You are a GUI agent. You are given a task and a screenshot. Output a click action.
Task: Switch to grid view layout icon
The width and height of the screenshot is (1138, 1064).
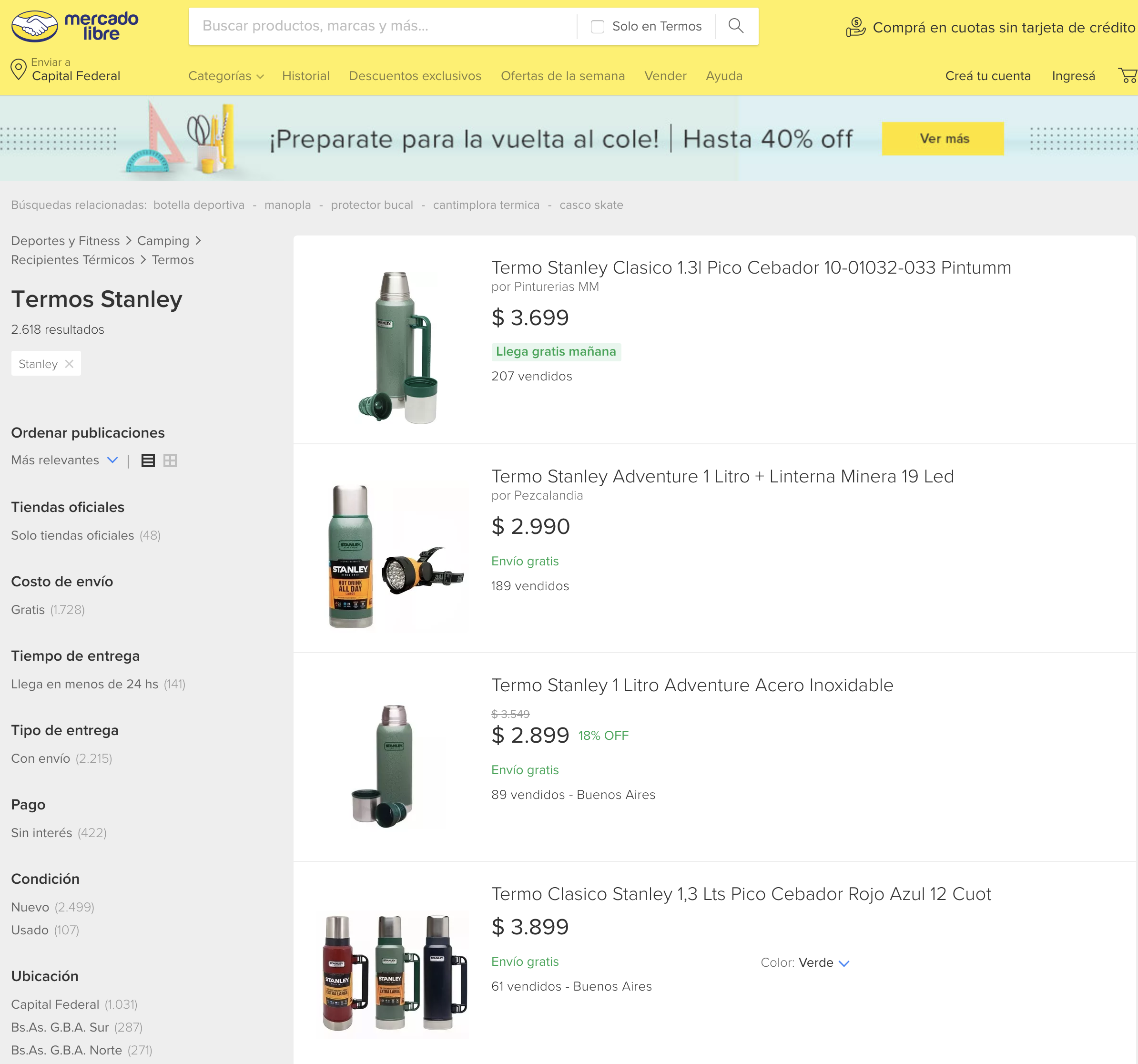pyautogui.click(x=170, y=460)
